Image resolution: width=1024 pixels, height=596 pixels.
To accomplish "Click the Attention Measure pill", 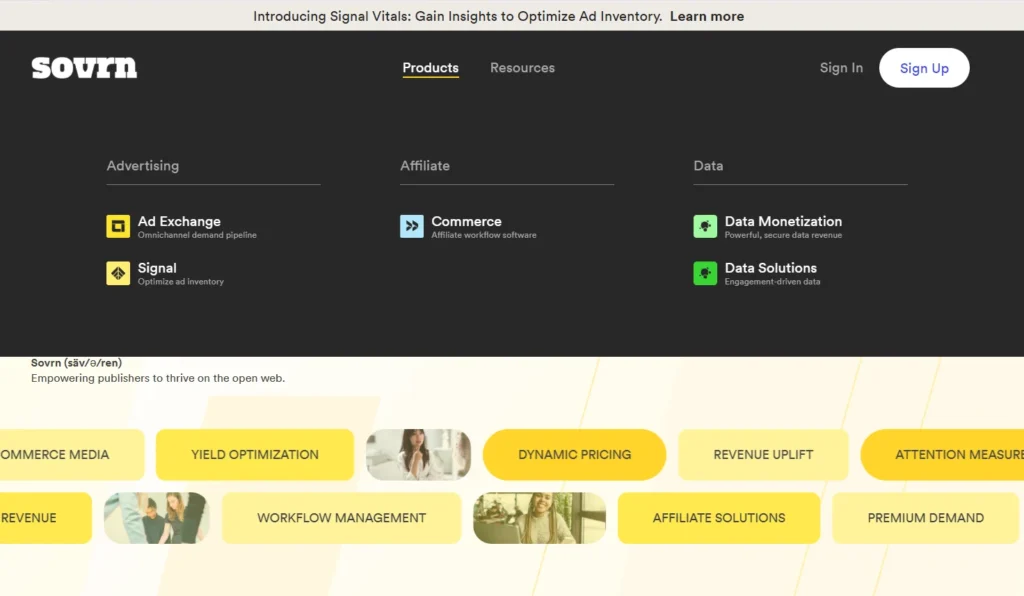I will pyautogui.click(x=942, y=454).
